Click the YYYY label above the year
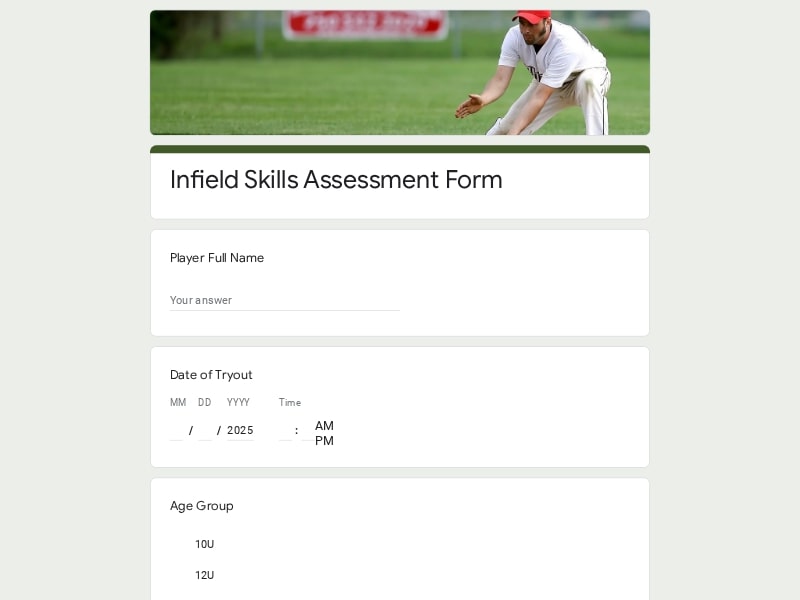The image size is (800, 600). pyautogui.click(x=238, y=403)
